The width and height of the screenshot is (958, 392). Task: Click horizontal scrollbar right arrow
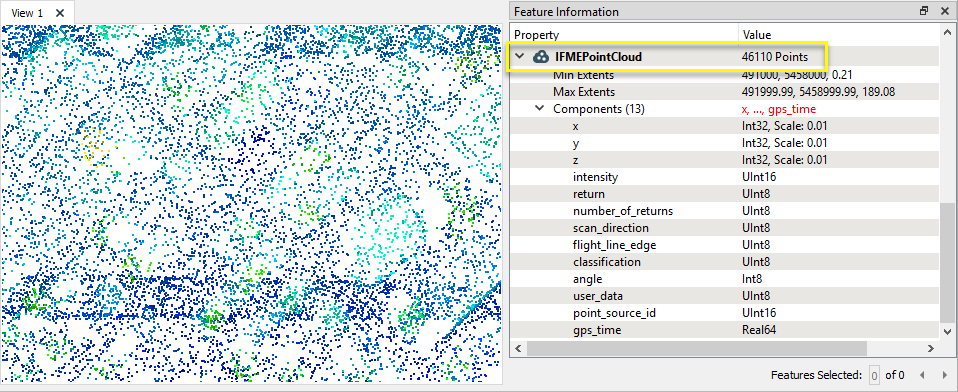click(x=931, y=348)
